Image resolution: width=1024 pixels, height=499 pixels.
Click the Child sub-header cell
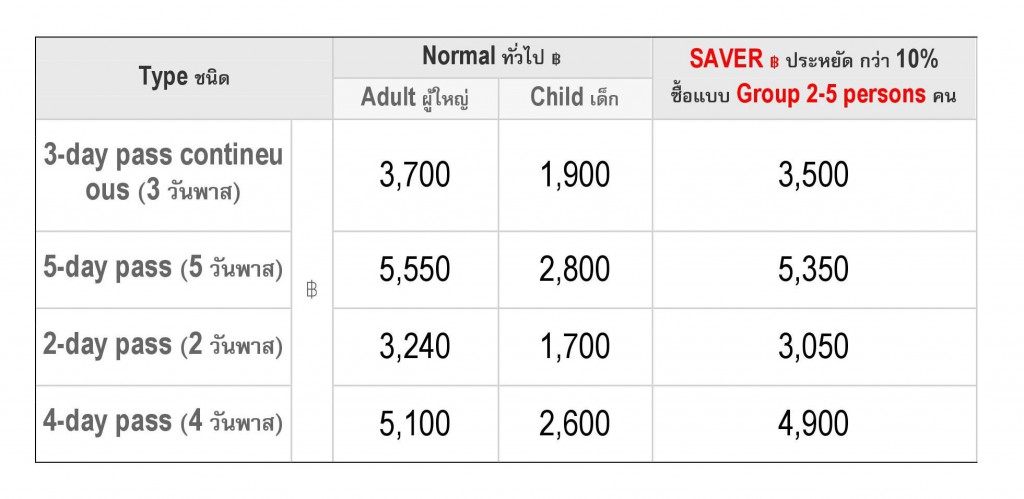575,99
